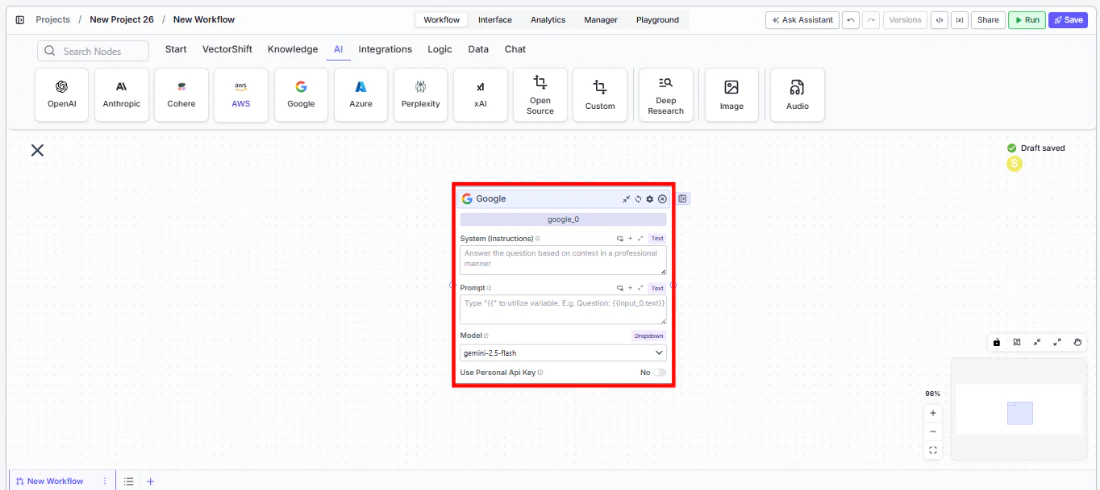The height and width of the screenshot is (490, 1100).
Task: Click the Share button
Action: pos(988,20)
